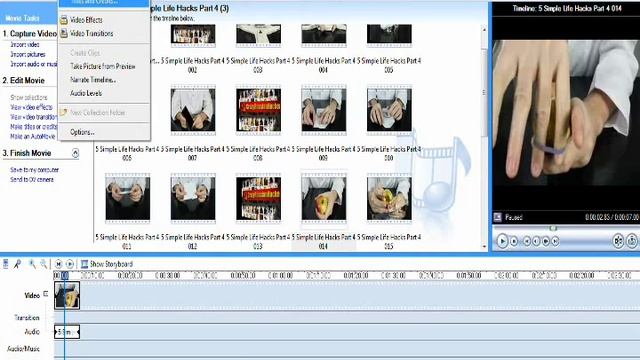Rewind the timeline to the start
The image size is (640, 360).
coord(58,264)
